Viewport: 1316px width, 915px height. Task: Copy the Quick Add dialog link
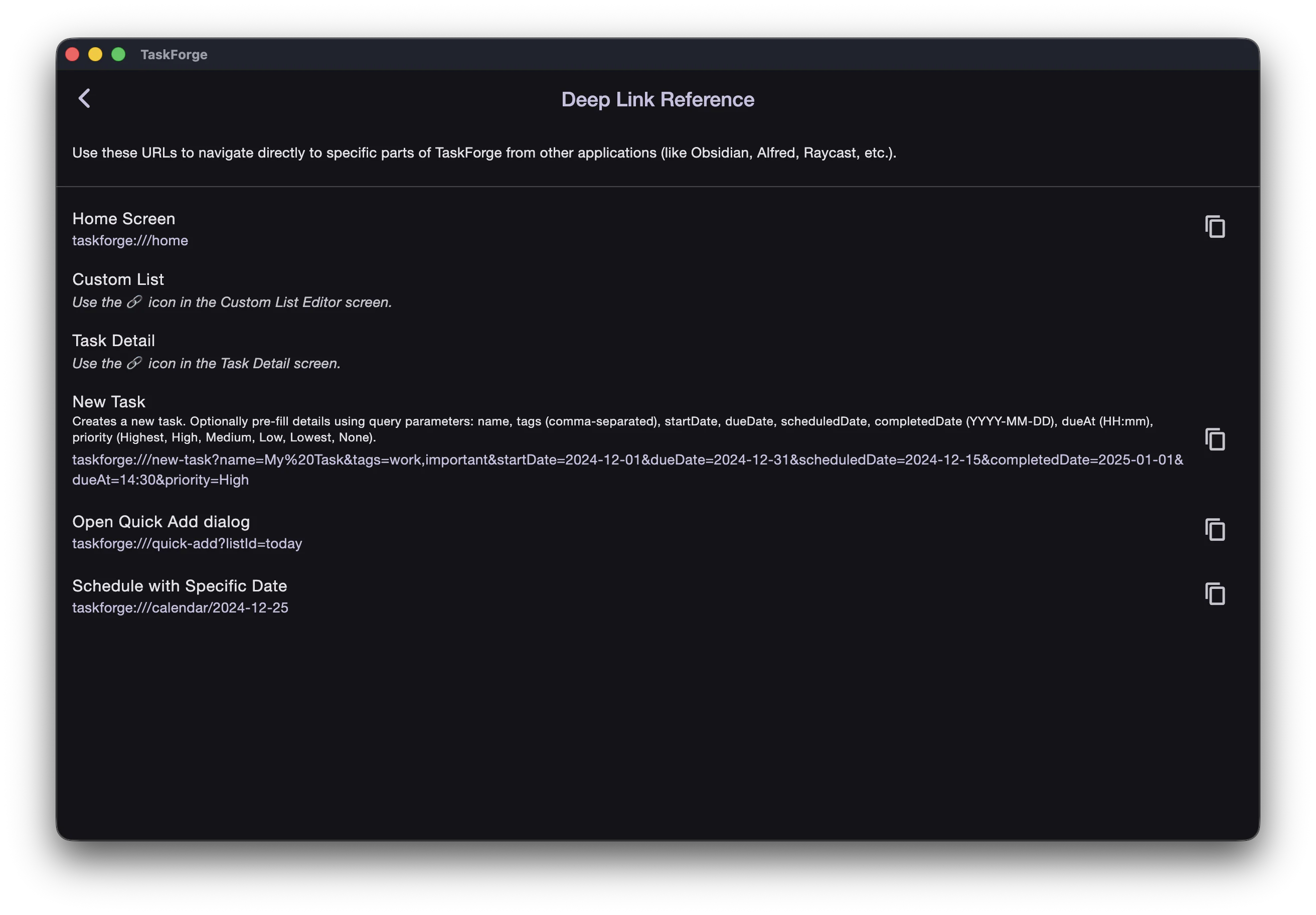tap(1215, 530)
